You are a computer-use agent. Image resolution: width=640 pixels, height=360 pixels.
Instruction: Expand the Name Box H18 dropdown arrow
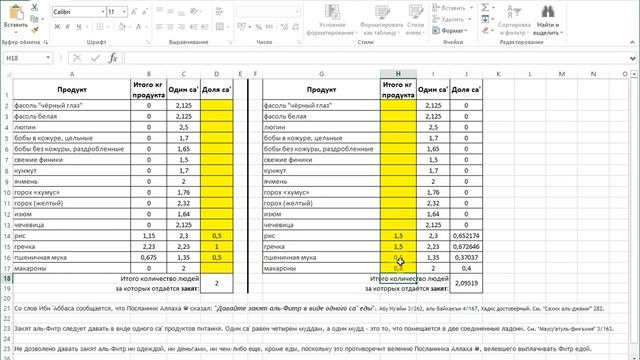tap(48, 58)
